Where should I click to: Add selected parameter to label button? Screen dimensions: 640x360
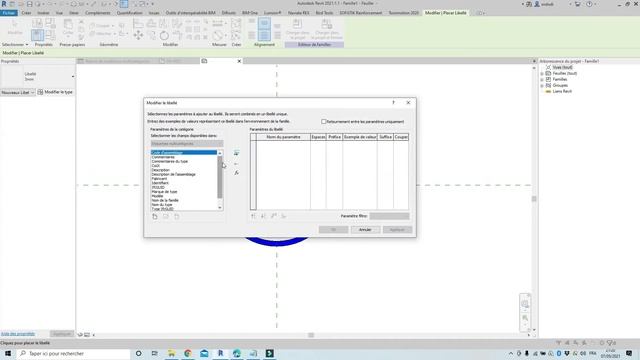pos(236,153)
